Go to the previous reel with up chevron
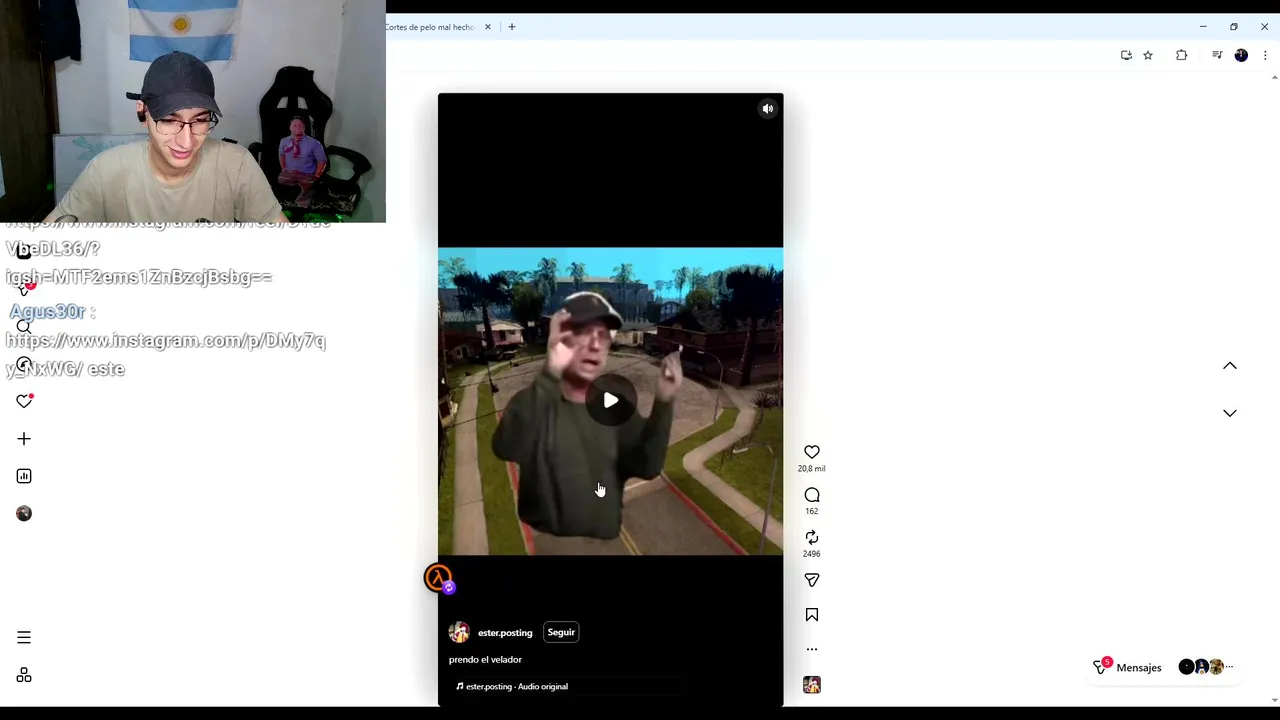Screen dimensions: 1280x720 point(1230,366)
